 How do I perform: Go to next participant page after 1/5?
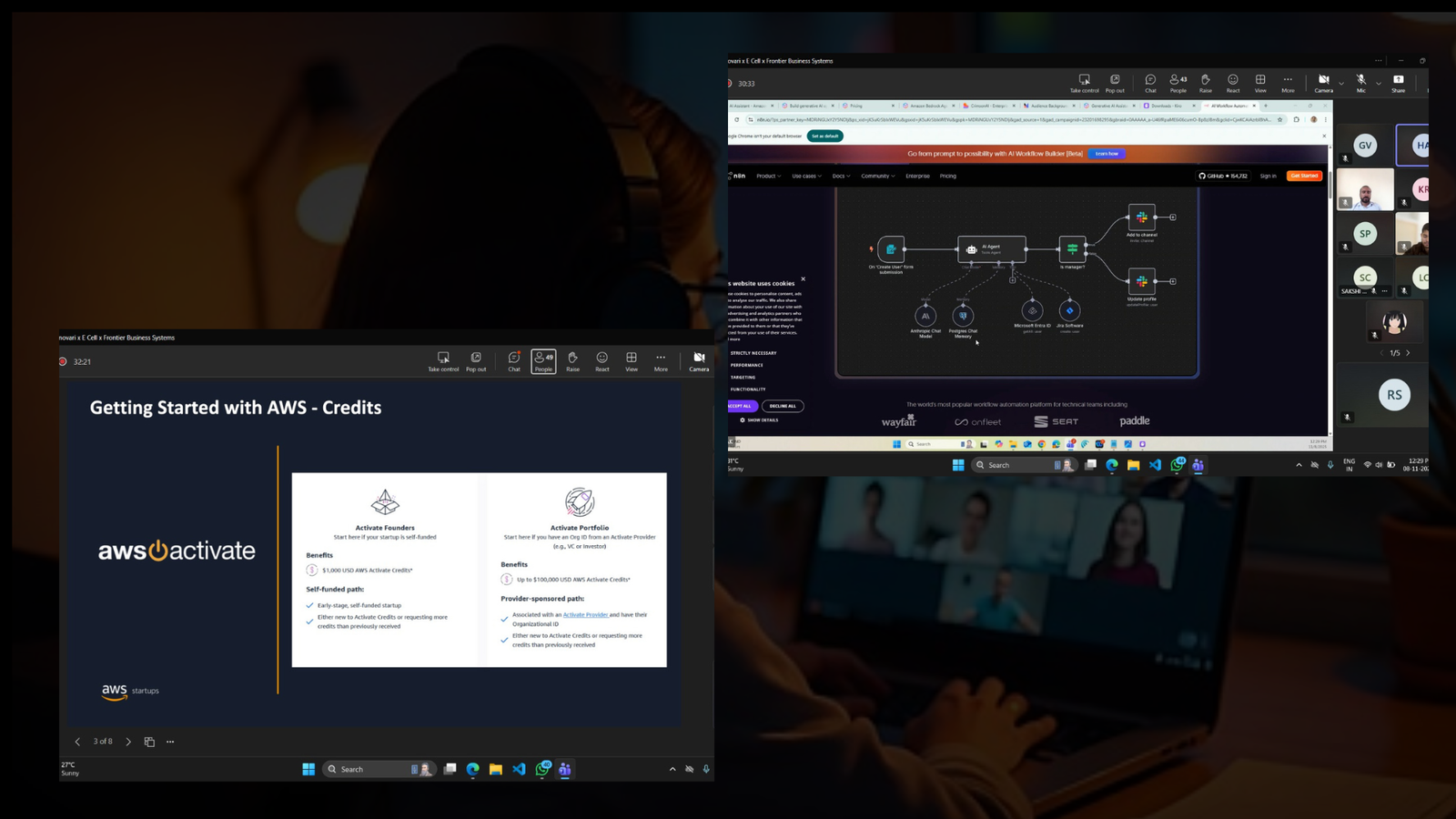[1409, 353]
